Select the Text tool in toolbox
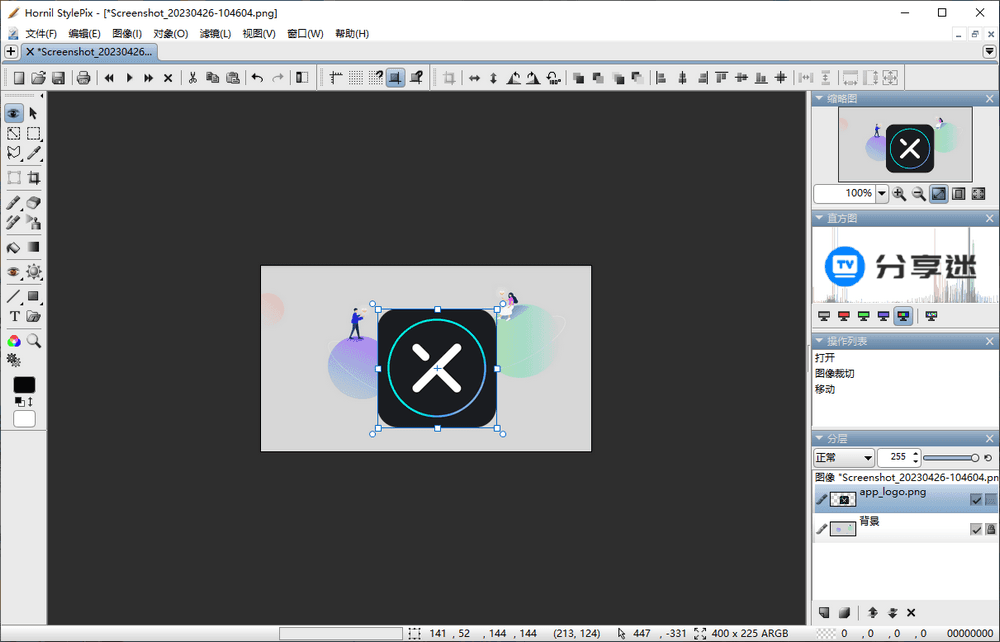The width and height of the screenshot is (1000, 642). point(14,316)
